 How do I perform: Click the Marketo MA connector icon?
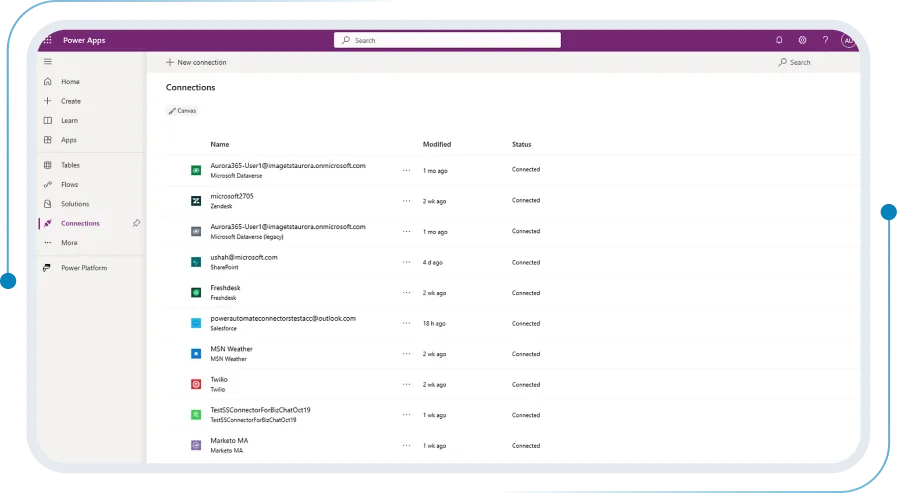(x=196, y=445)
